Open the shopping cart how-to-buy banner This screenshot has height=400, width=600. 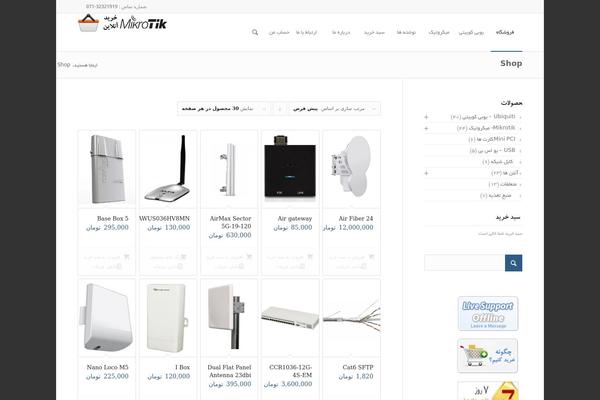click(x=488, y=356)
